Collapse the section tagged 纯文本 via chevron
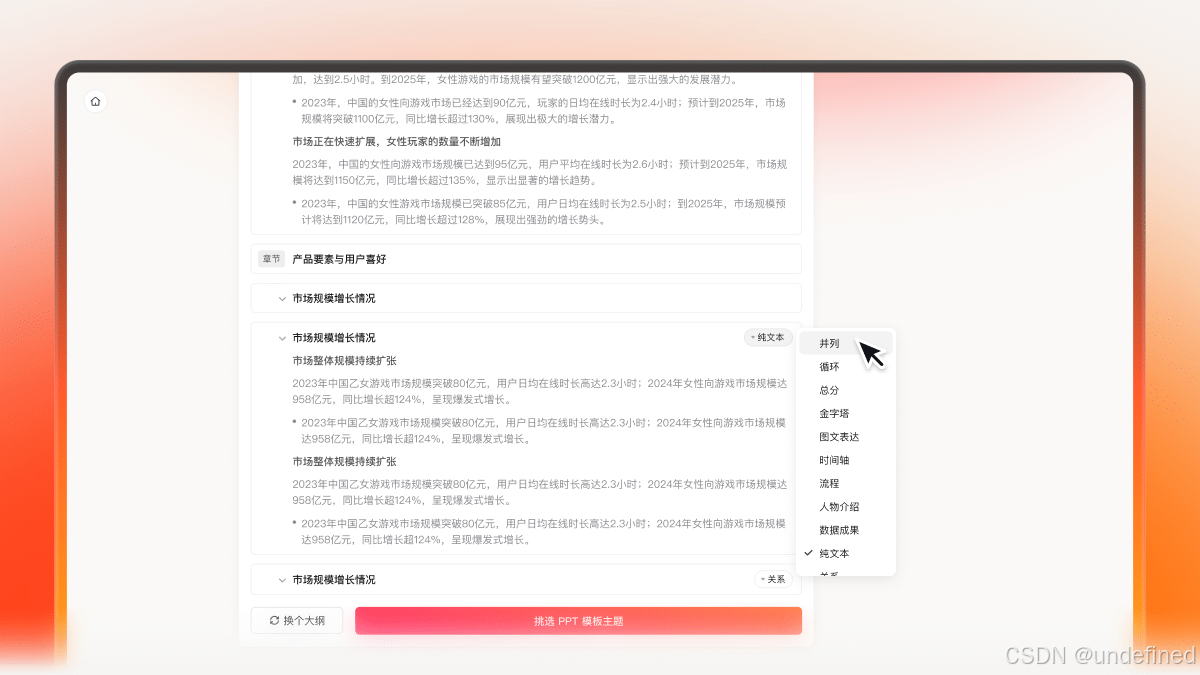 click(282, 338)
